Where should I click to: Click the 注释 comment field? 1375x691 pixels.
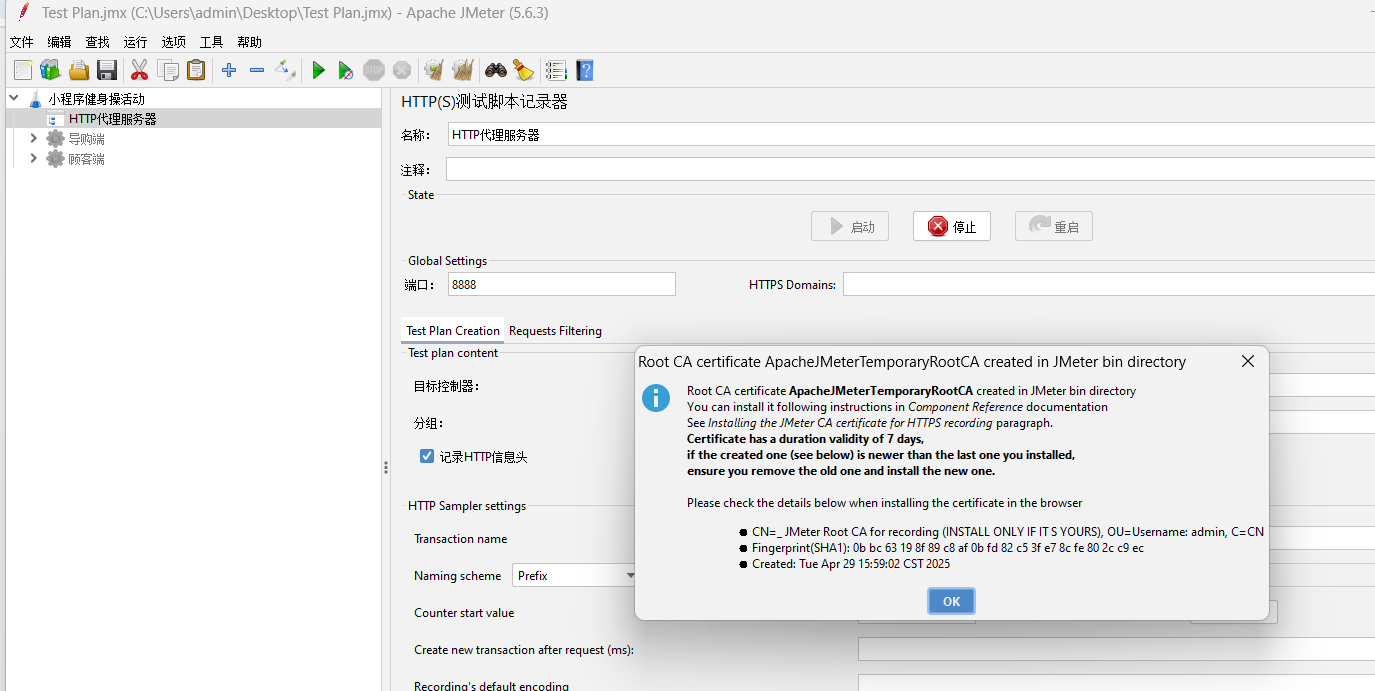[911, 169]
